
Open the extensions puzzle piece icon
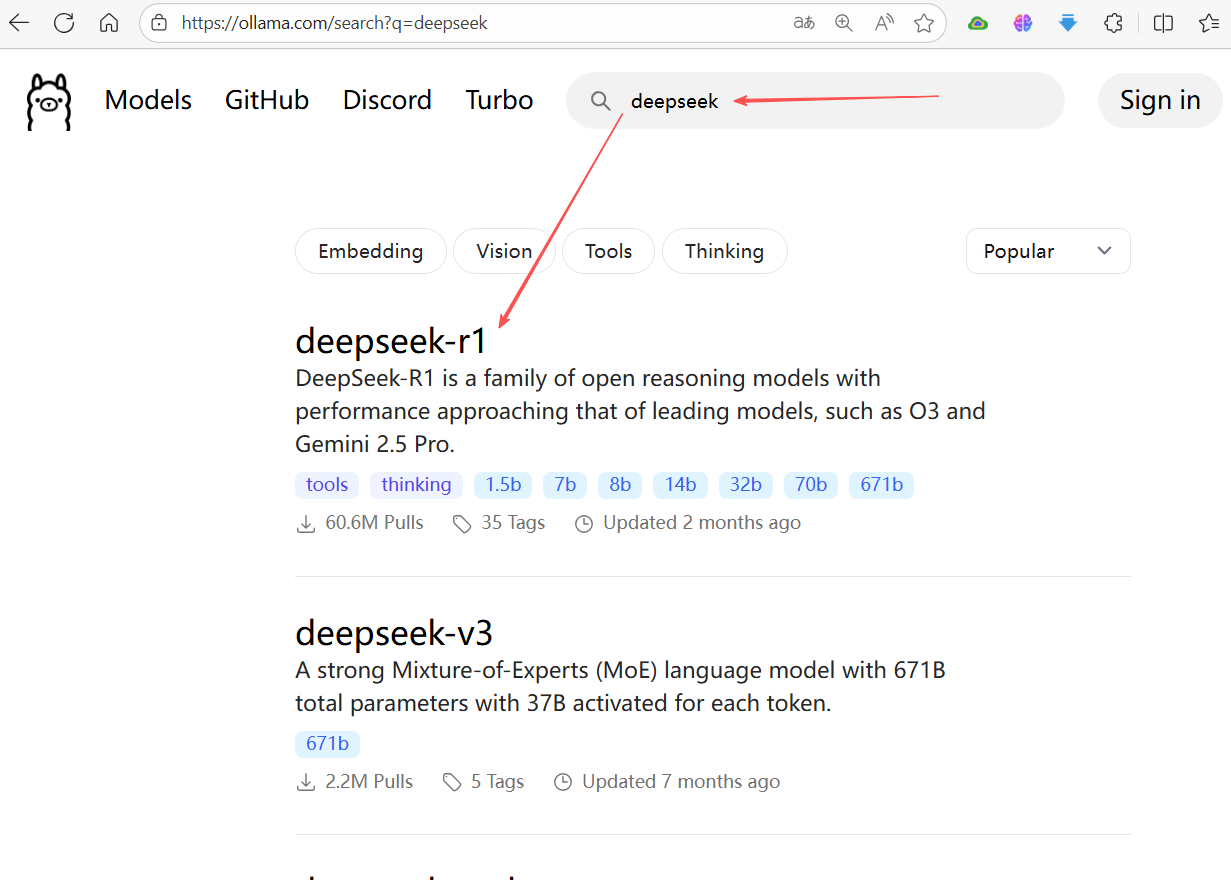point(1113,23)
